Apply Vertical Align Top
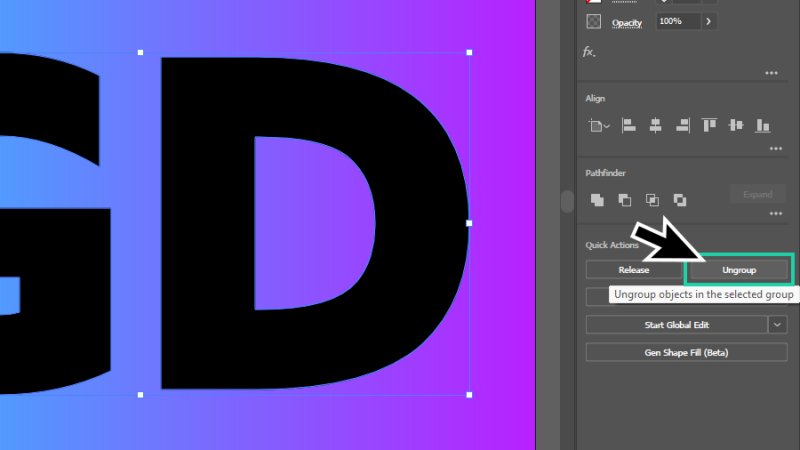 coord(709,126)
